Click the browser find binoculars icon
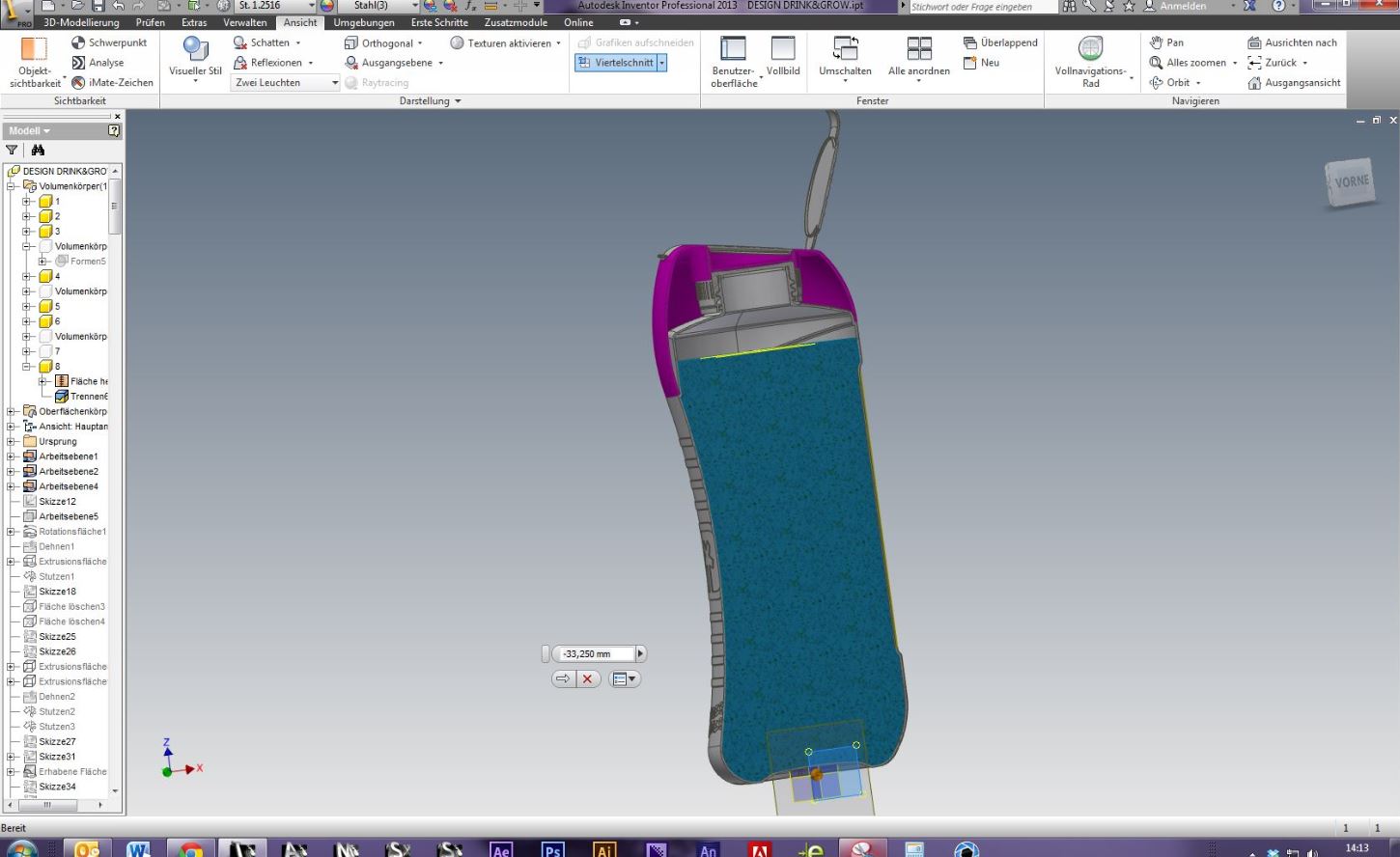Image resolution: width=1400 pixels, height=857 pixels. [38, 150]
